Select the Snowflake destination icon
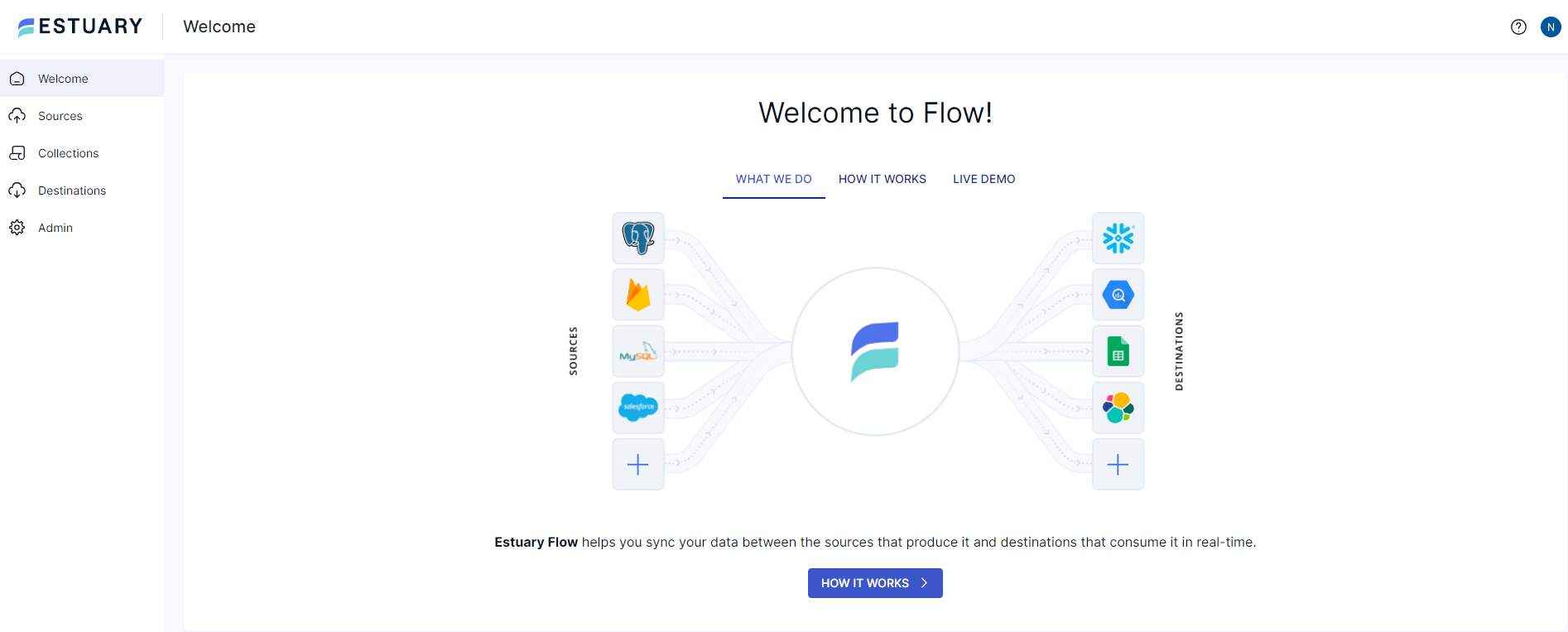 click(1118, 239)
